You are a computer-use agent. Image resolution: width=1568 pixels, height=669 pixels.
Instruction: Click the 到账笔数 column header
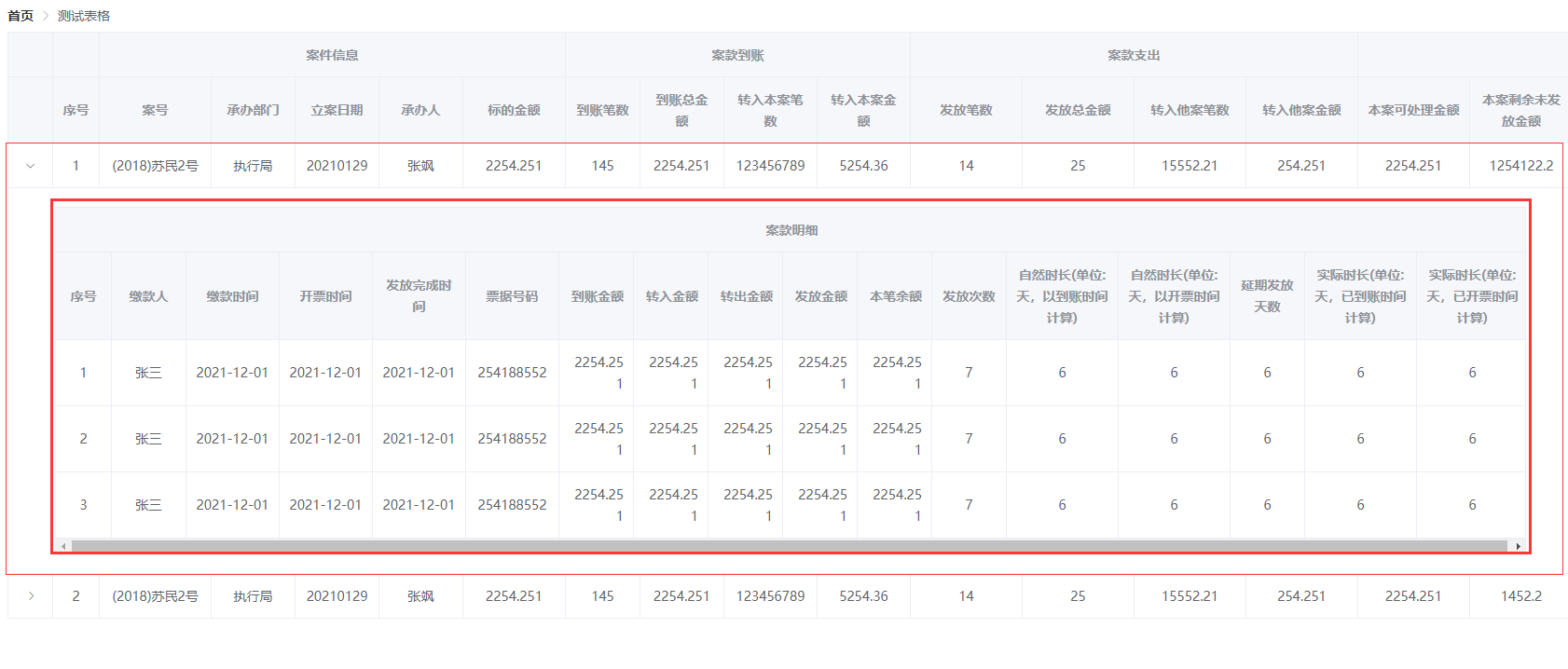[x=602, y=110]
